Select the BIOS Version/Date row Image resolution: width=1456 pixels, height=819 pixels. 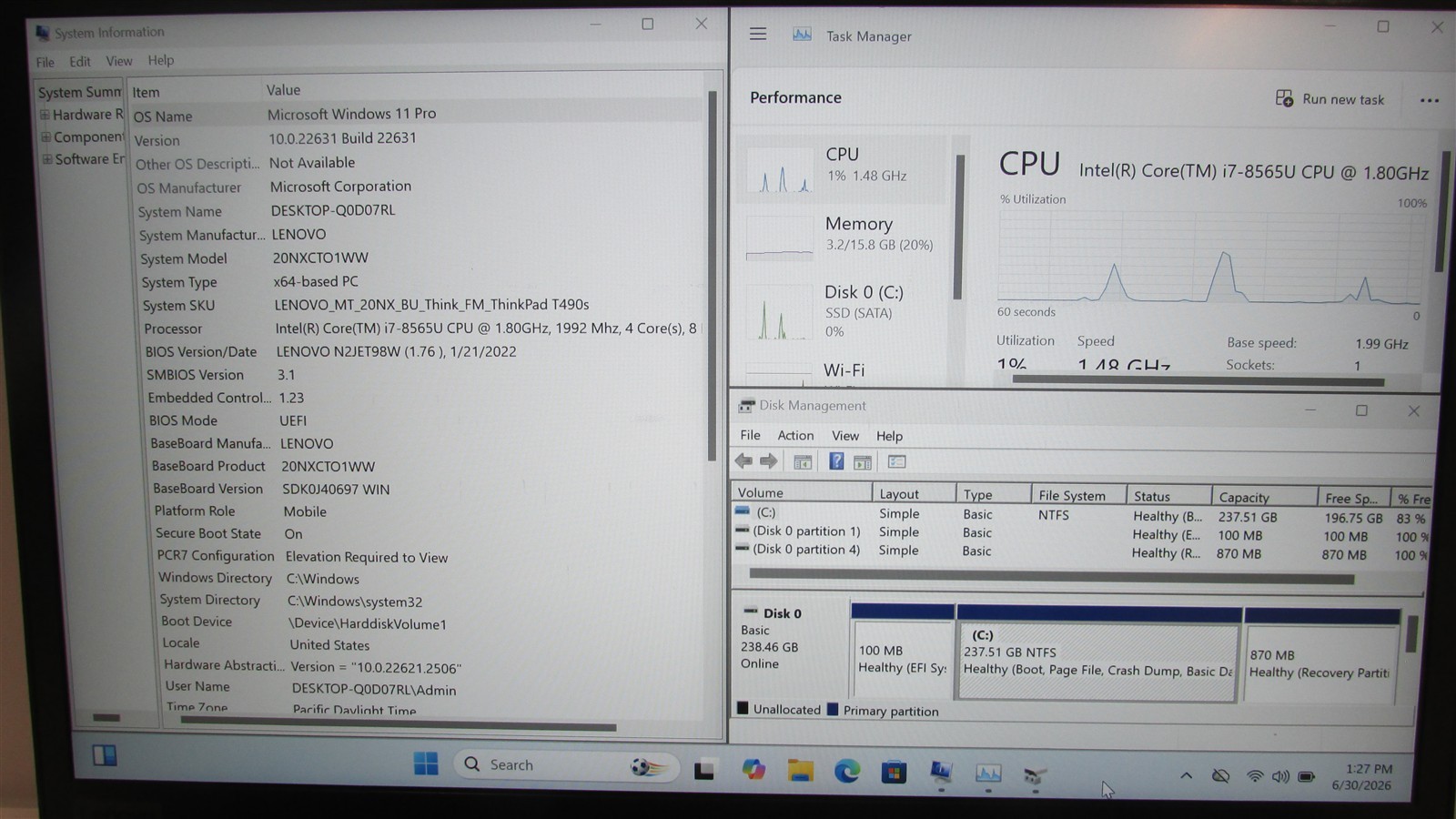point(423,351)
